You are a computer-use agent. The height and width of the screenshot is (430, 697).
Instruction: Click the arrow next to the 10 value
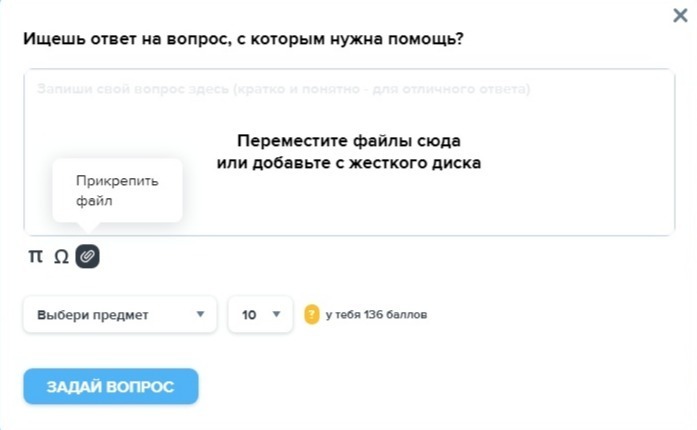(x=276, y=314)
